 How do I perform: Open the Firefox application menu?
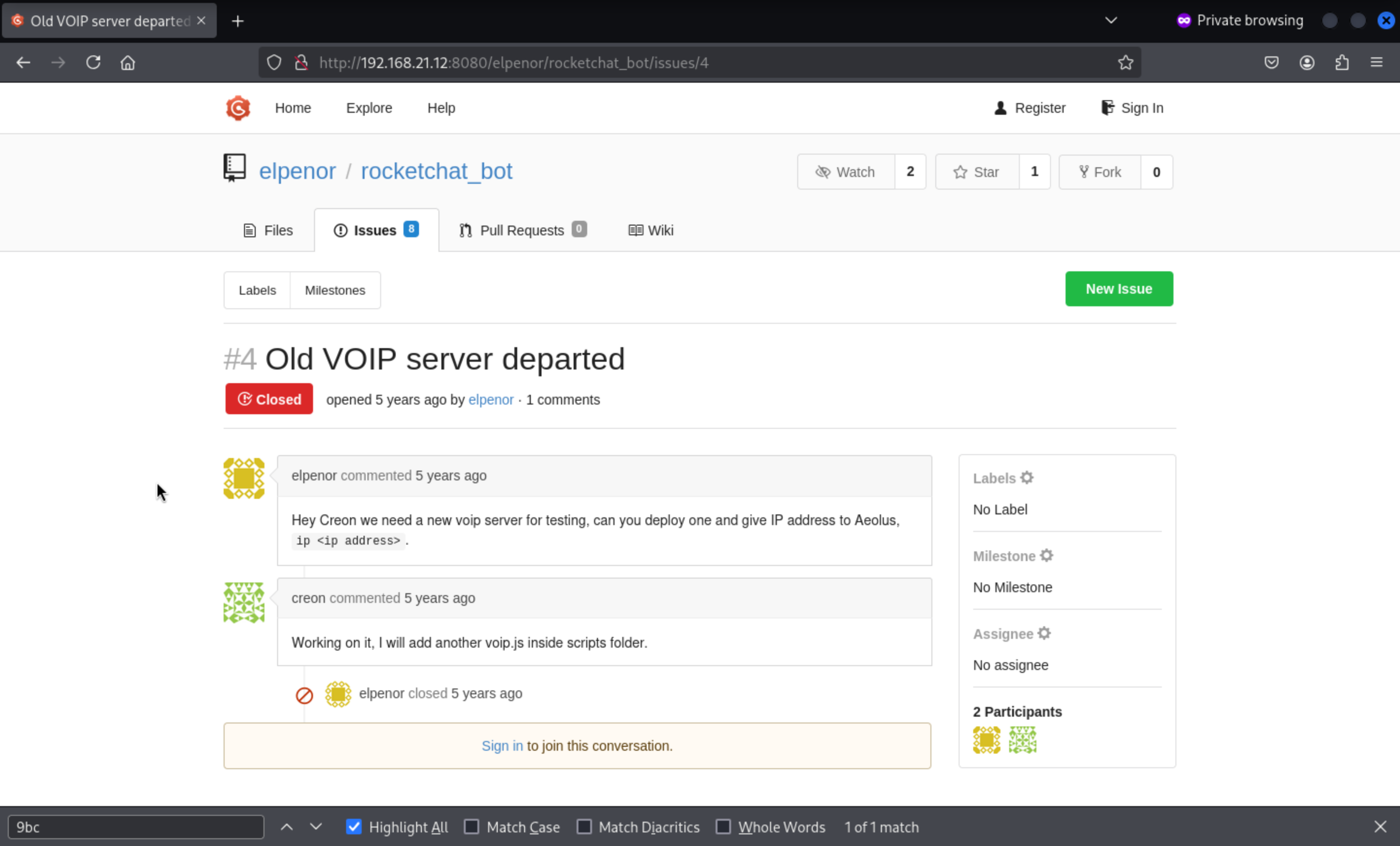point(1376,63)
